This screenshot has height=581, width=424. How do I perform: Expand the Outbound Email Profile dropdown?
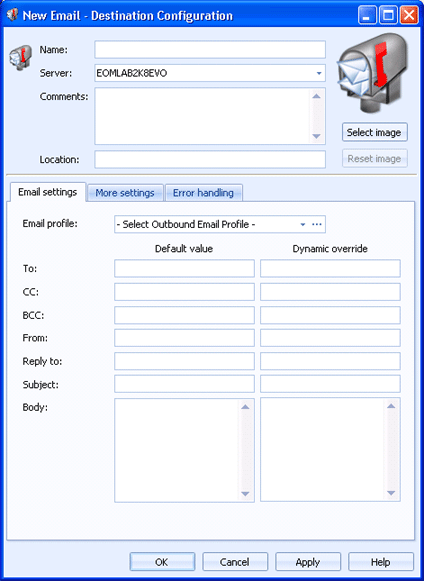(303, 225)
